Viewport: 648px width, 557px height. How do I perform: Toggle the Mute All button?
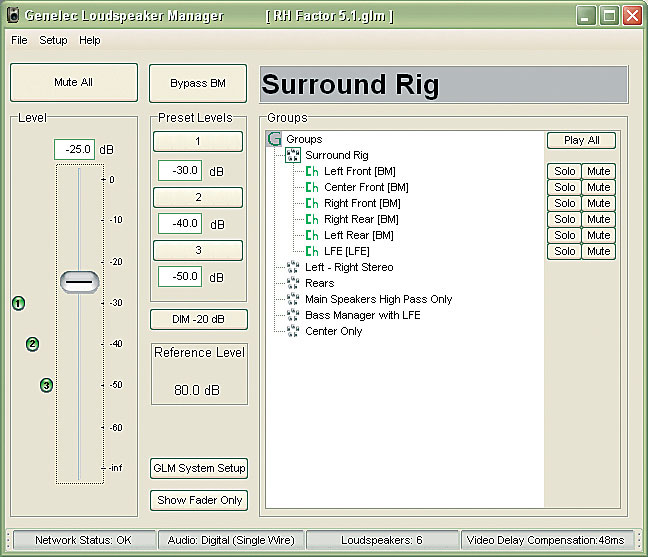74,82
